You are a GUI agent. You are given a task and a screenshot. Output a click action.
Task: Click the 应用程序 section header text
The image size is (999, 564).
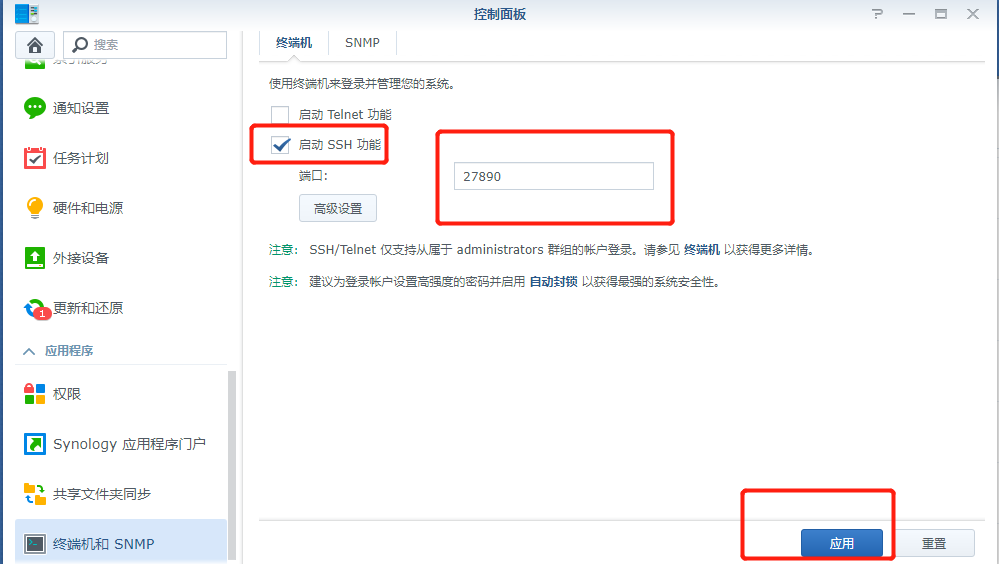tap(69, 351)
